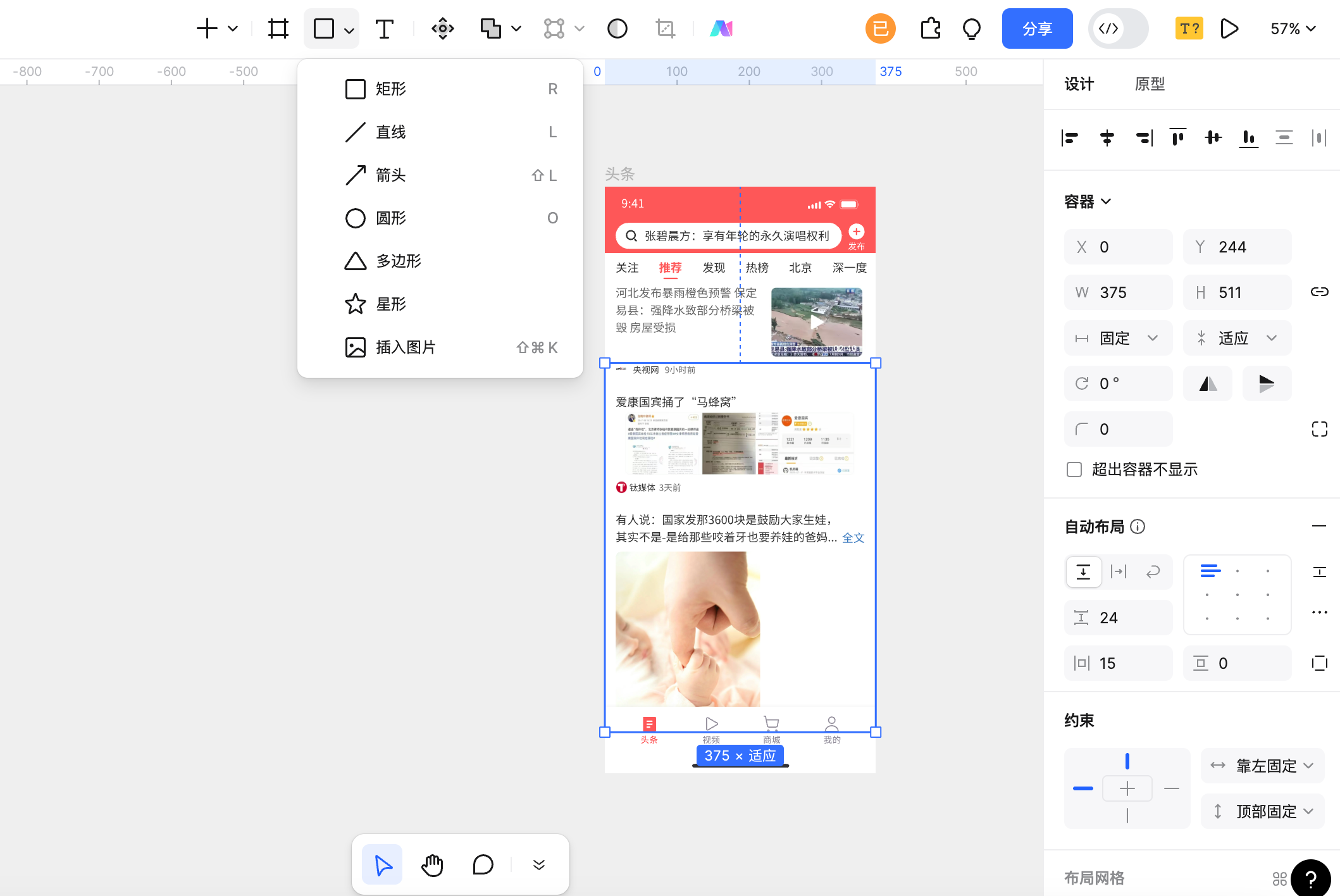Screen dimensions: 1340x896
Task: Select the comment bubble tool
Action: click(483, 864)
